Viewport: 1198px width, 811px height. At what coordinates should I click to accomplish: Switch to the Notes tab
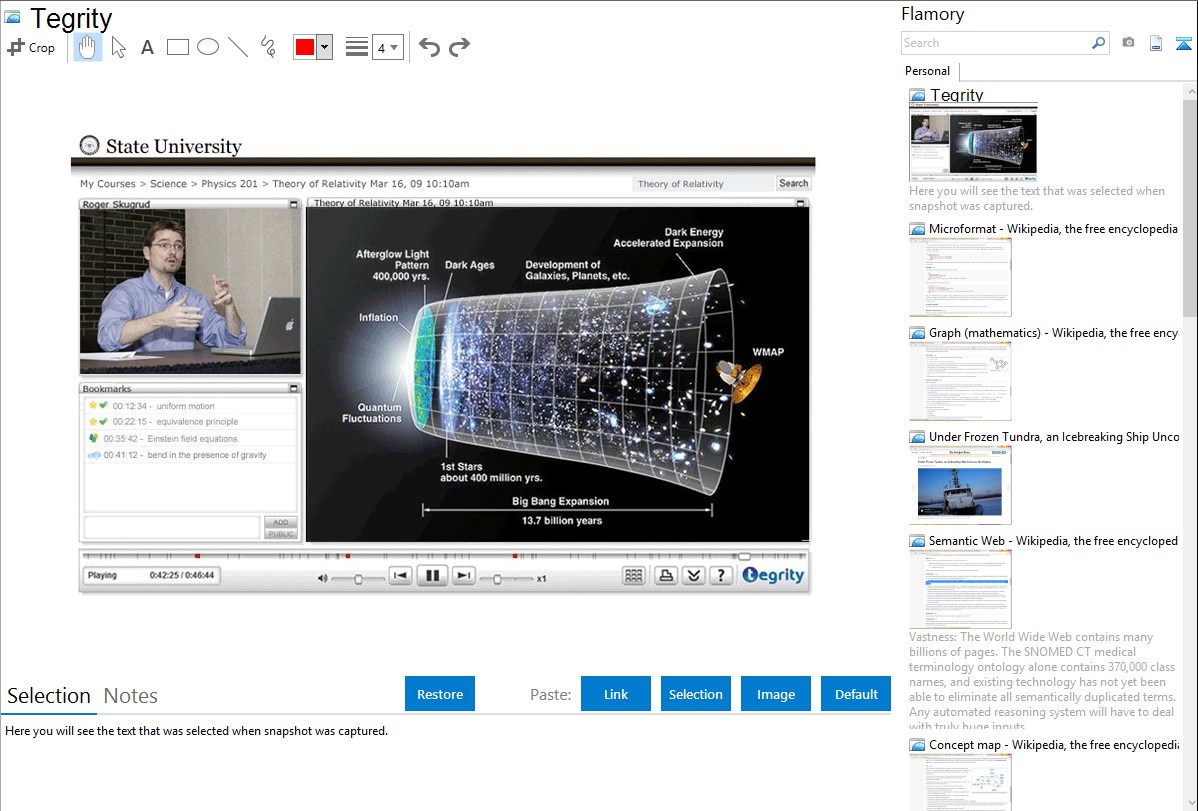pos(131,696)
